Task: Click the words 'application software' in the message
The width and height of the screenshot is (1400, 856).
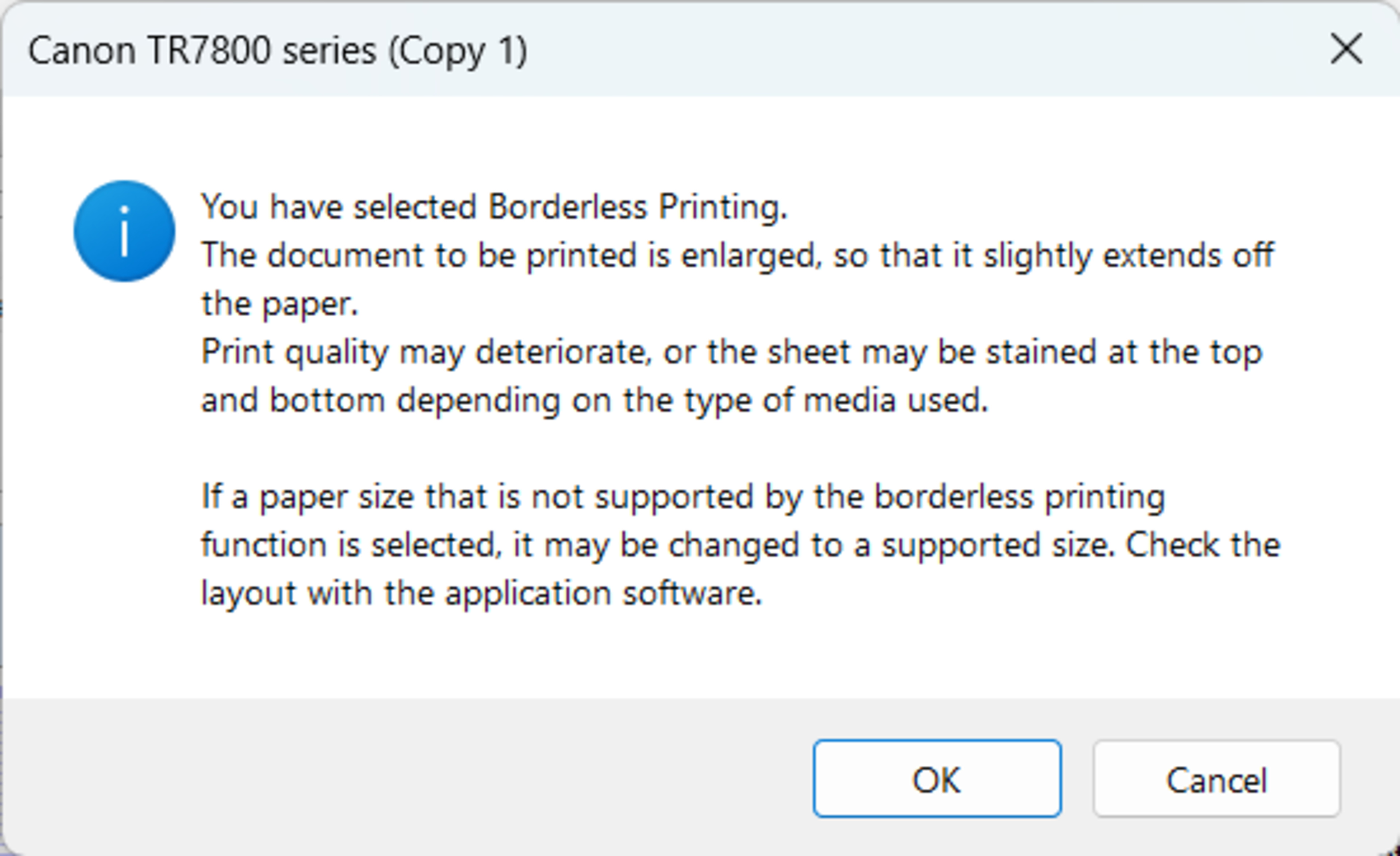Action: (603, 594)
